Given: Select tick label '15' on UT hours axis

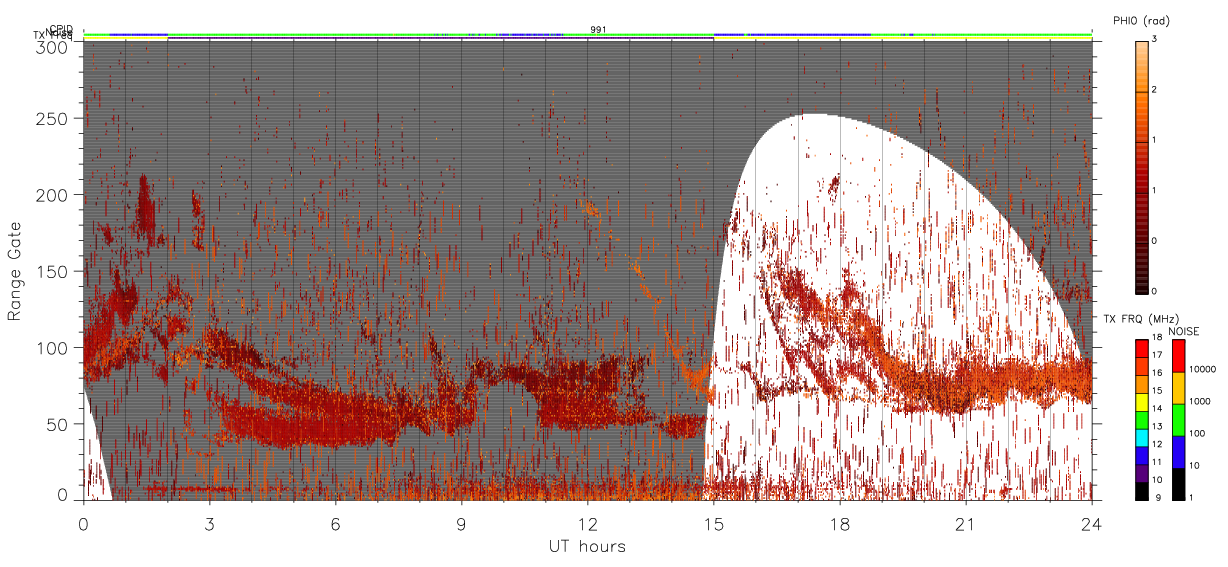Looking at the screenshot, I should [713, 523].
